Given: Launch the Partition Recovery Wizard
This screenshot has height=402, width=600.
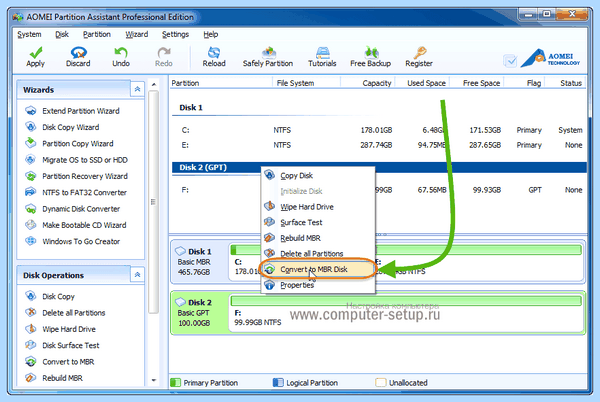Looking at the screenshot, I should point(77,176).
